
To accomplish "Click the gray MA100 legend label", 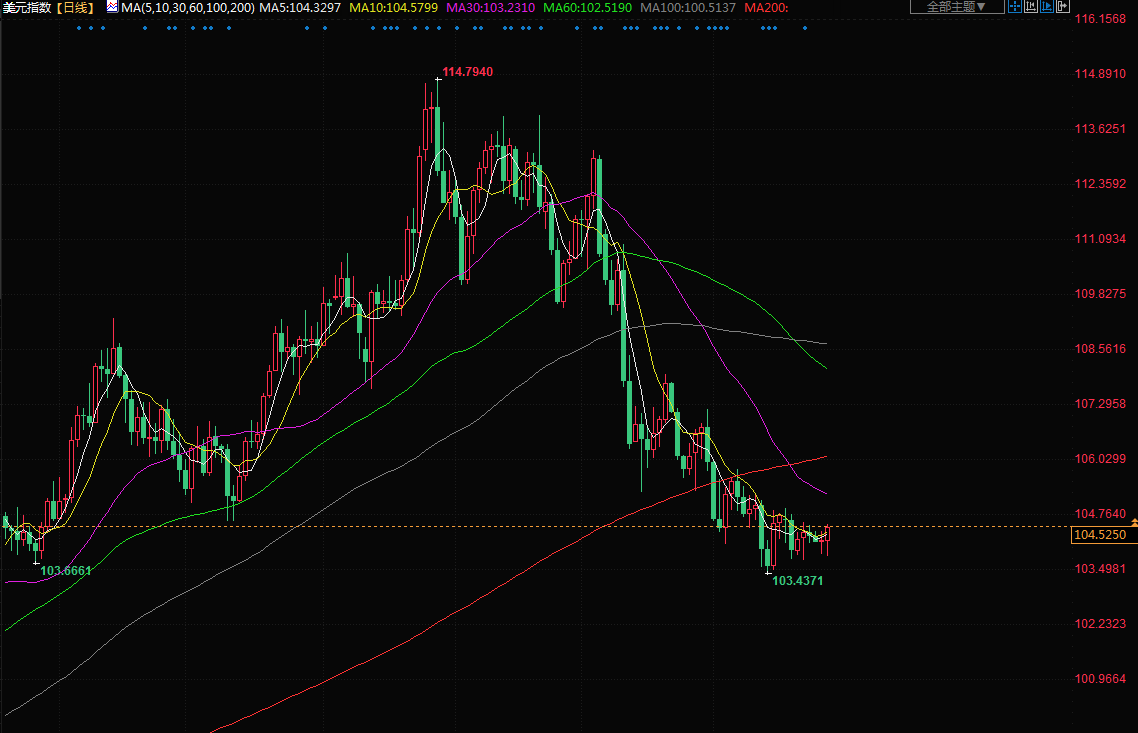I will 688,8.
